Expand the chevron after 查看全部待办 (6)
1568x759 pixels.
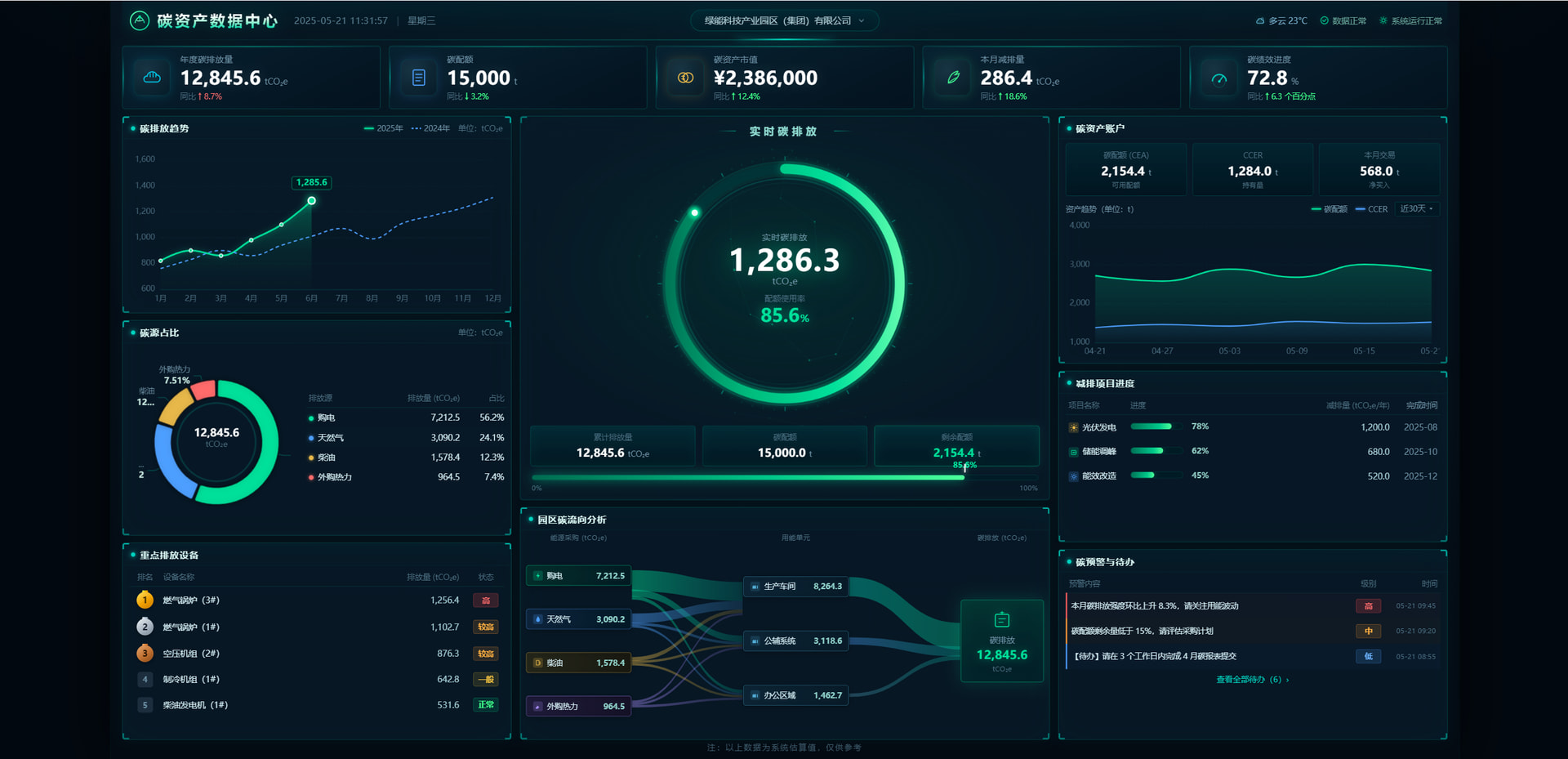coord(1288,680)
